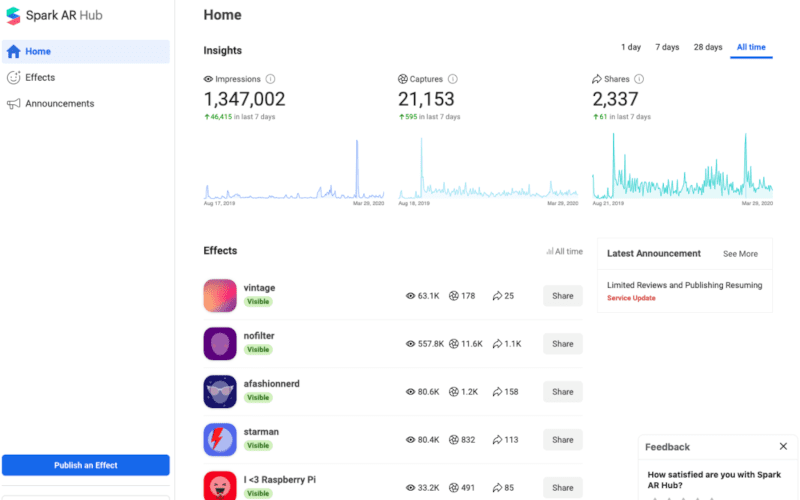Click the eye icon in afashionnerd row

(410, 392)
